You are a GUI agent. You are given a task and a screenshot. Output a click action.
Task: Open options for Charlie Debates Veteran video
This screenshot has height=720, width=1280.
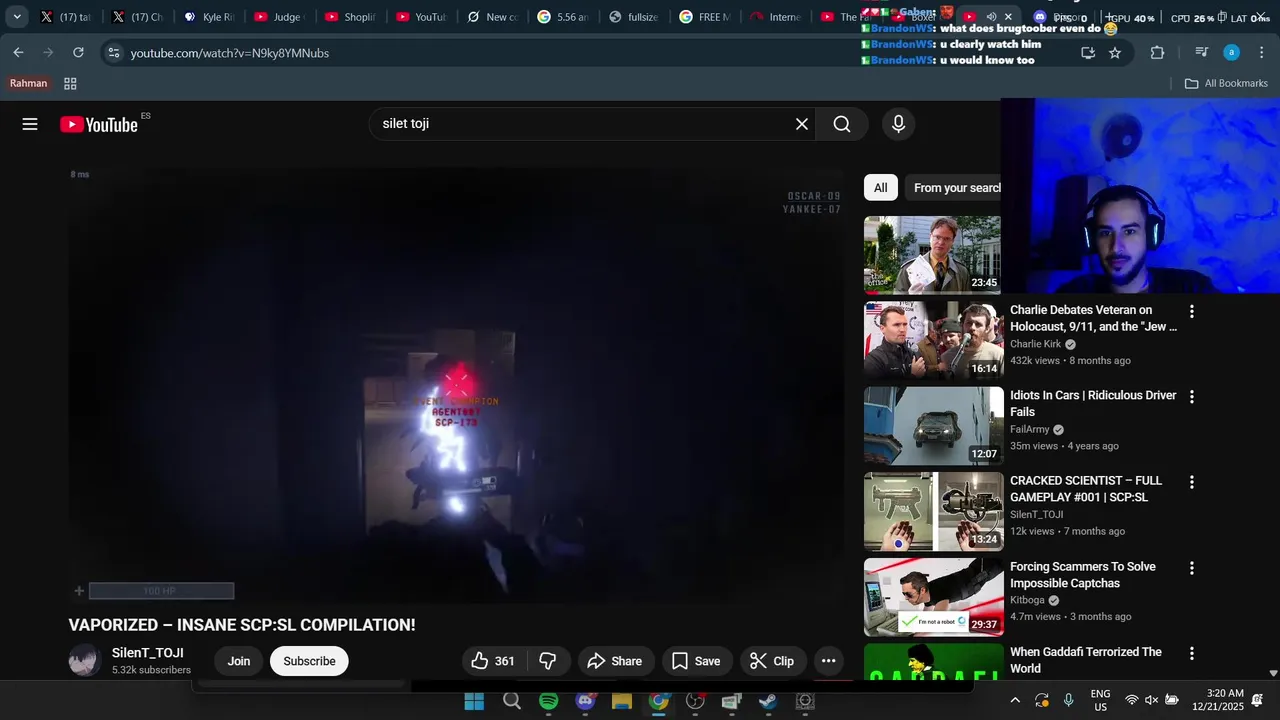tap(1191, 311)
